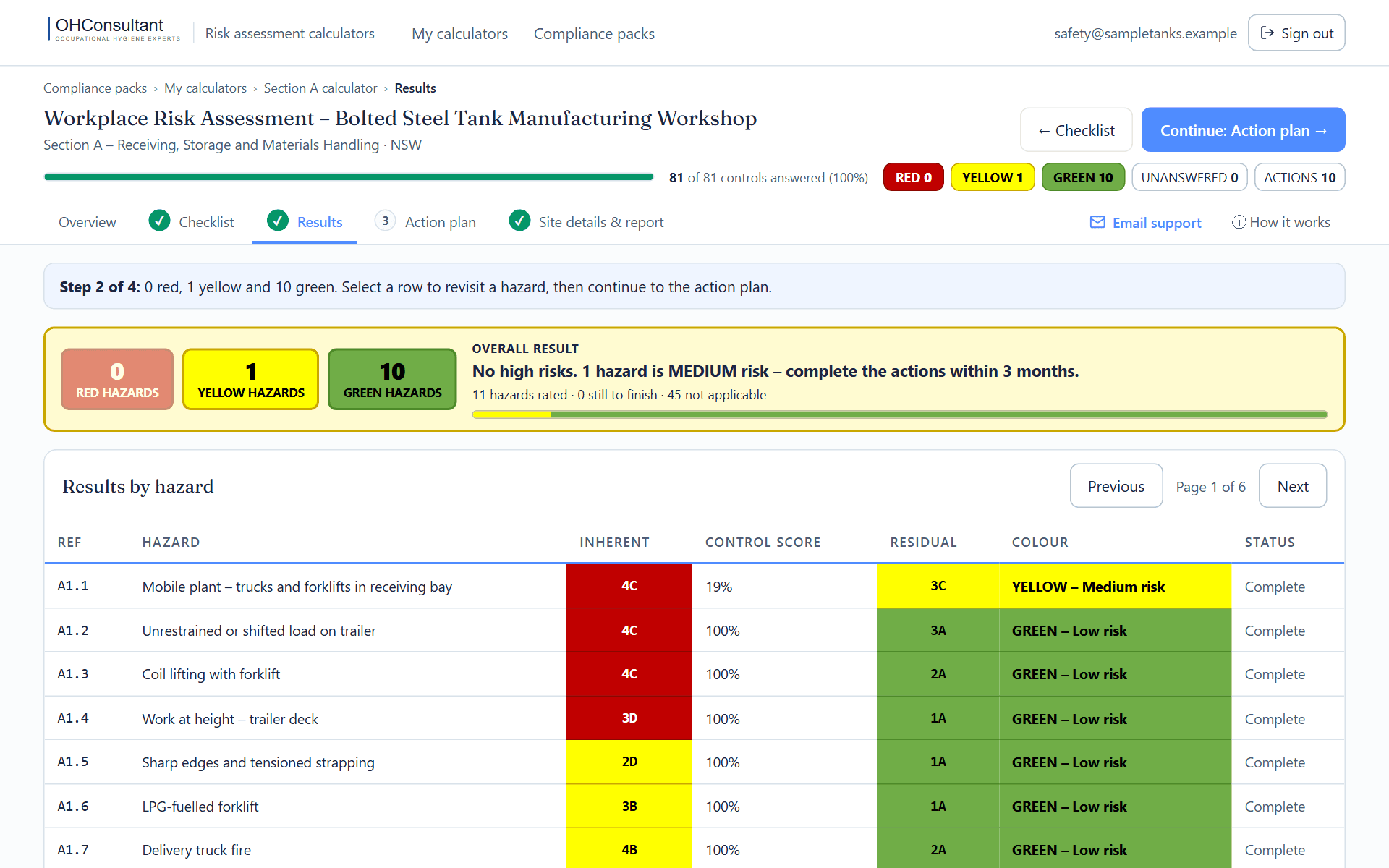Screen dimensions: 1389x868
Task: Click My calculators breadcrumb link
Action: (x=205, y=88)
